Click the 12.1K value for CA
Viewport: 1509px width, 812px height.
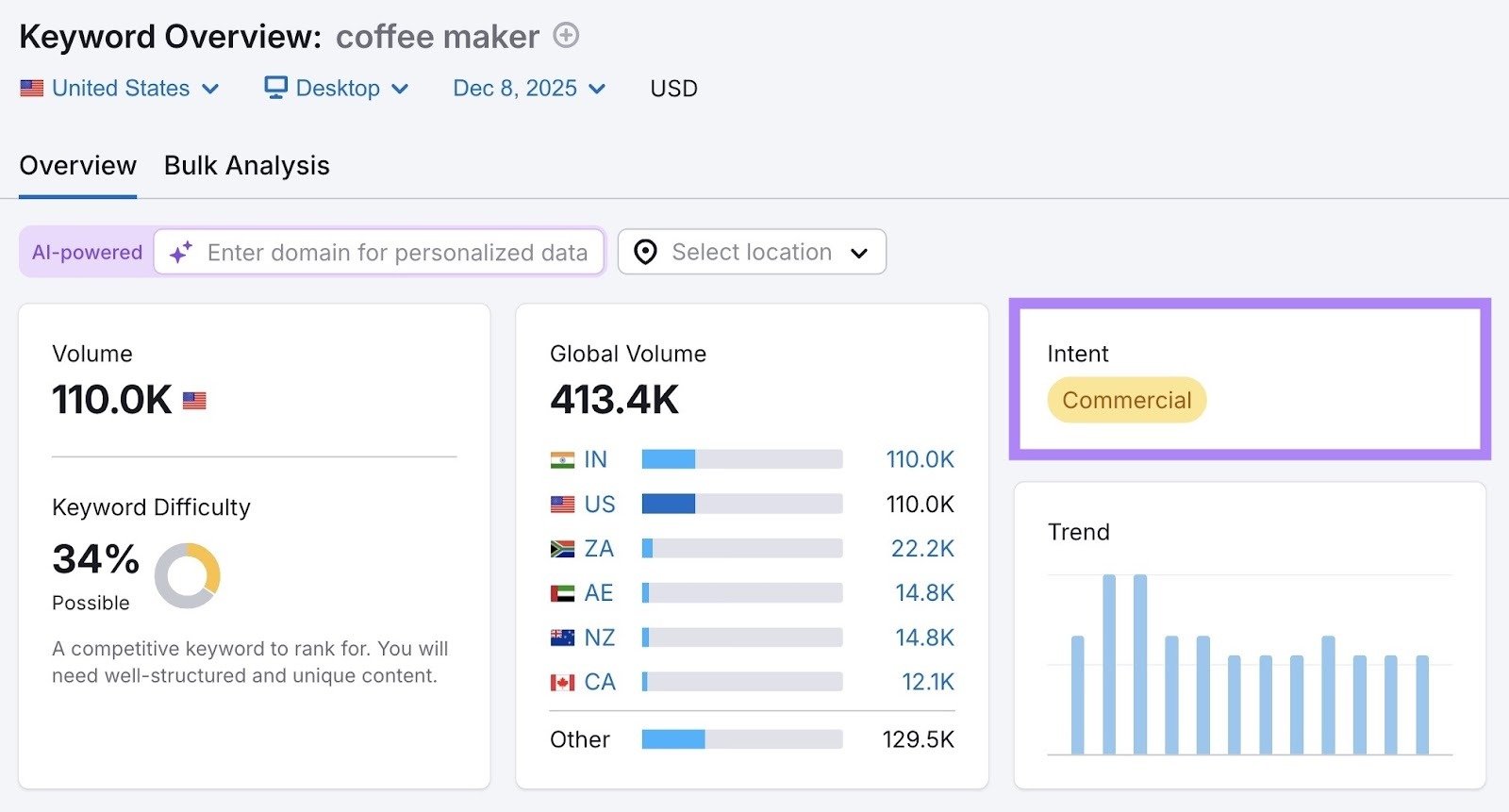[x=928, y=682]
